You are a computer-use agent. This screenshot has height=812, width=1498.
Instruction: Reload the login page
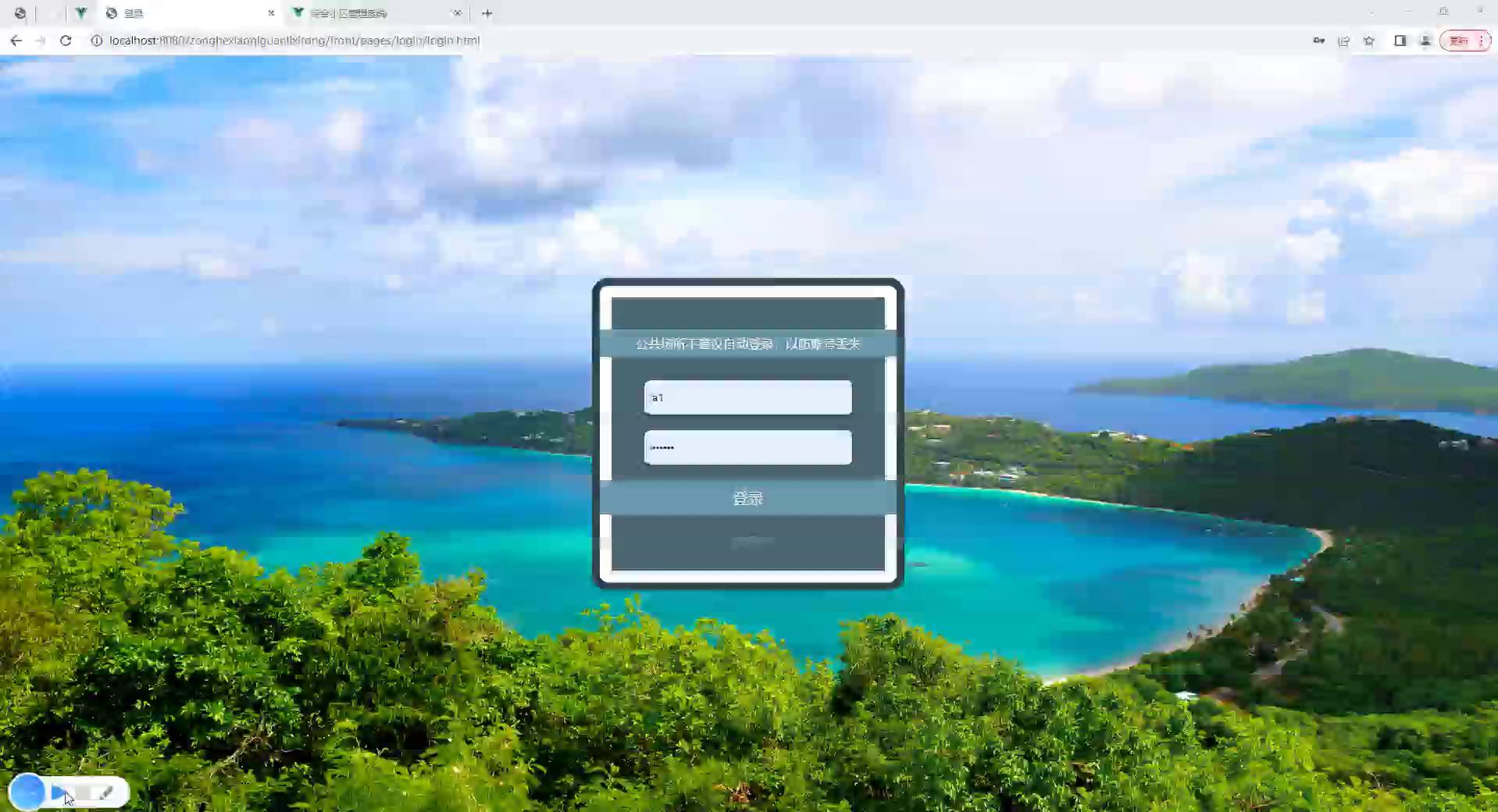(x=66, y=41)
